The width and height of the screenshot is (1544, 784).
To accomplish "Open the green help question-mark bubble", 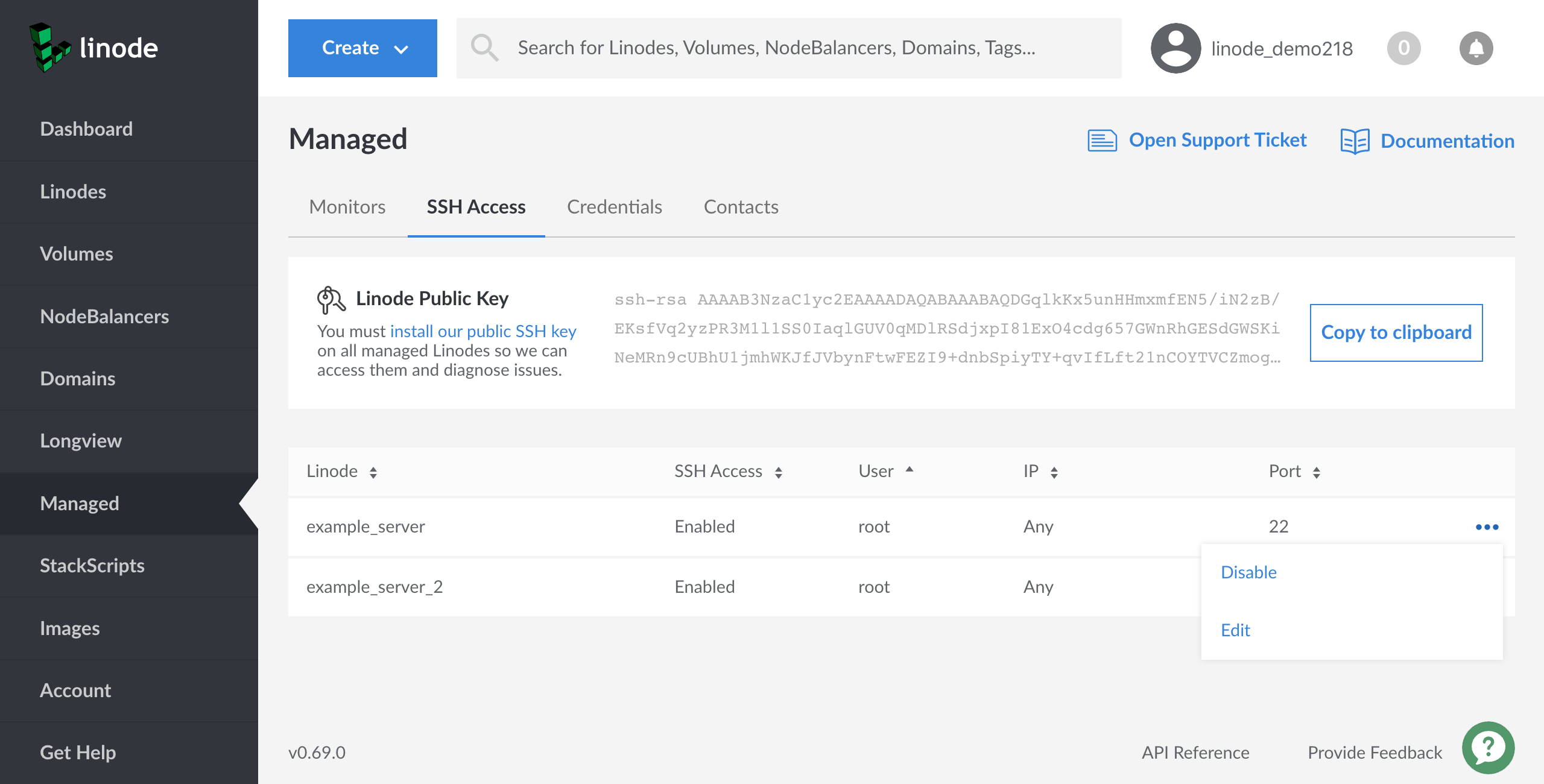I will [1488, 747].
